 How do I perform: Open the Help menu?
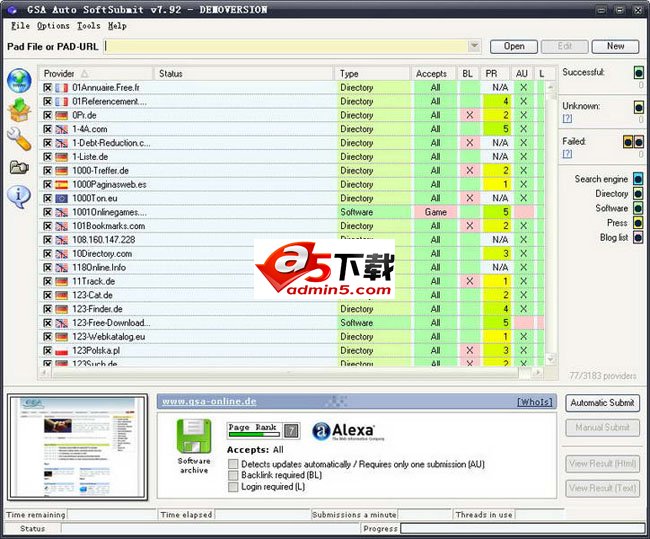click(117, 26)
